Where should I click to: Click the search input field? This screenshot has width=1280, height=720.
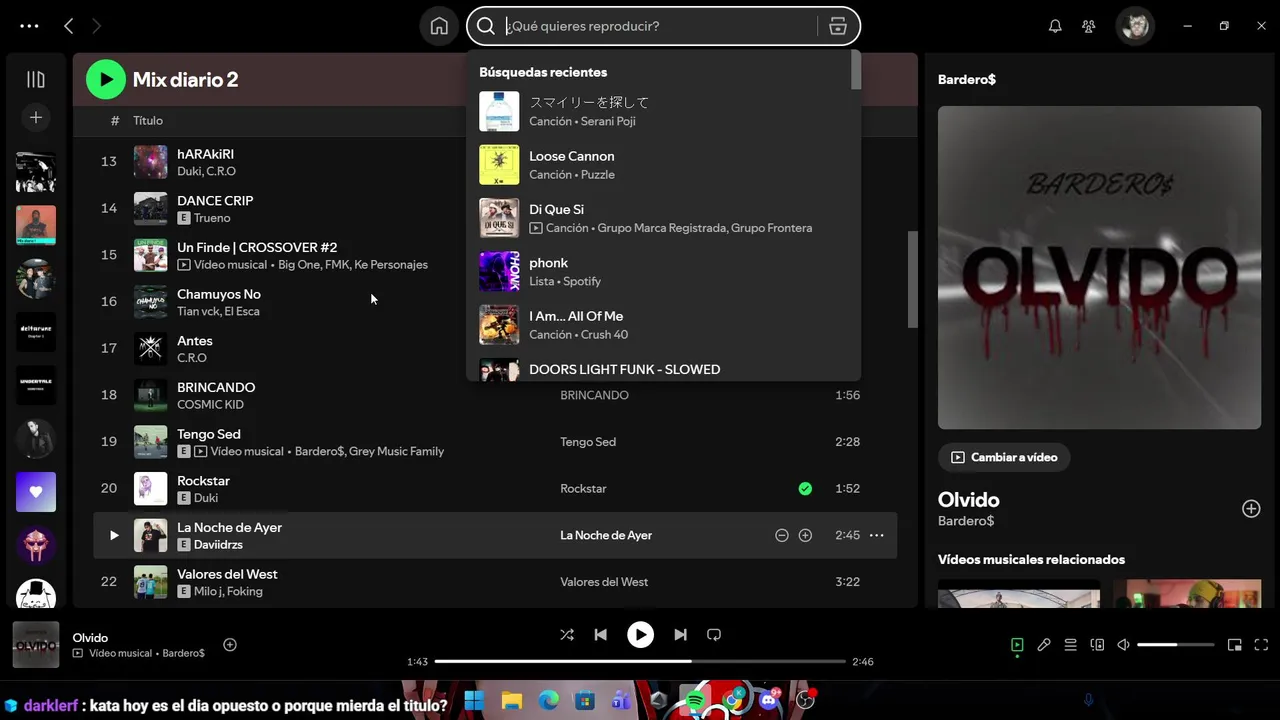[660, 26]
